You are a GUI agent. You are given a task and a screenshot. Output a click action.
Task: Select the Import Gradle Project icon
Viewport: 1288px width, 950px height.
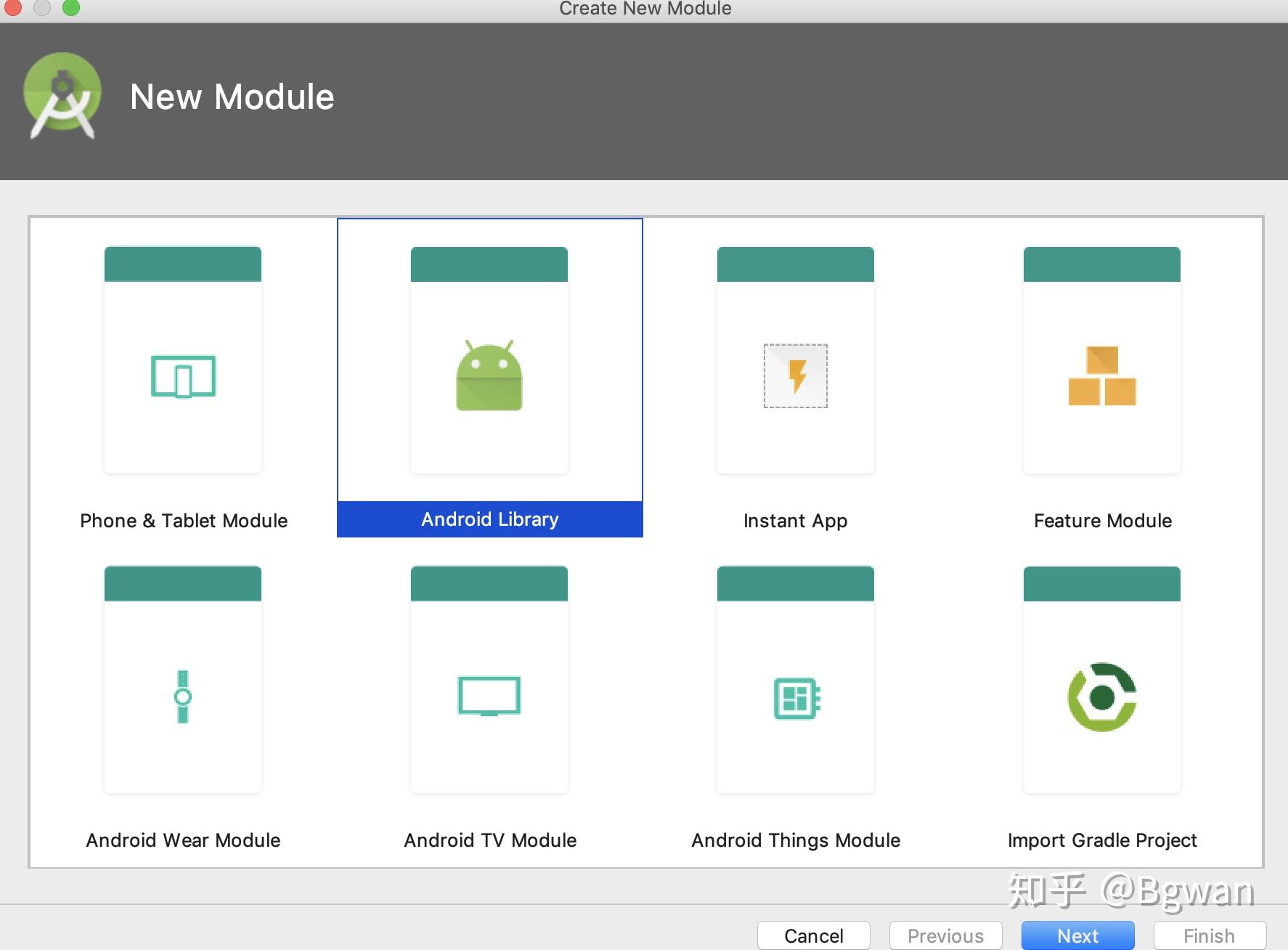[x=1102, y=697]
